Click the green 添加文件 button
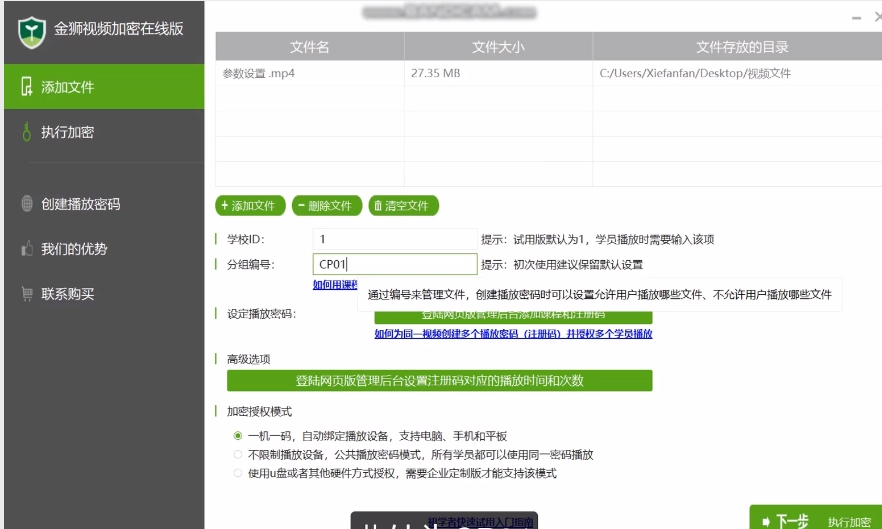The image size is (882, 529). [x=250, y=205]
